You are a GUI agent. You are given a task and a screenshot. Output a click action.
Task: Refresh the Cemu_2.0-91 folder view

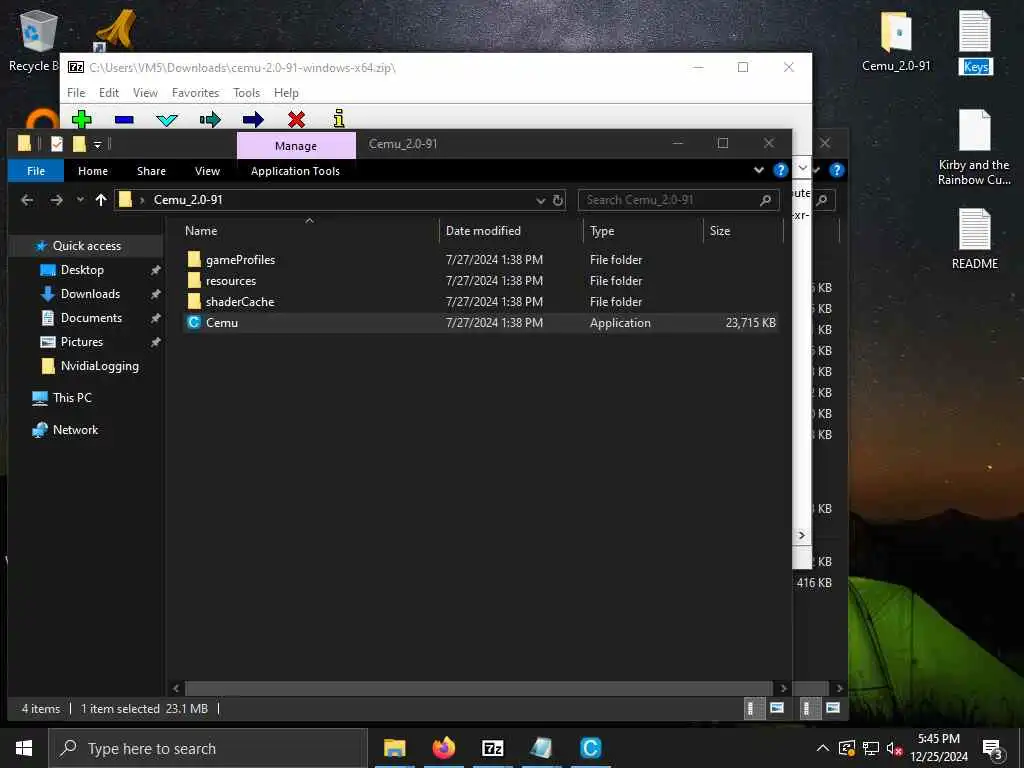click(558, 200)
